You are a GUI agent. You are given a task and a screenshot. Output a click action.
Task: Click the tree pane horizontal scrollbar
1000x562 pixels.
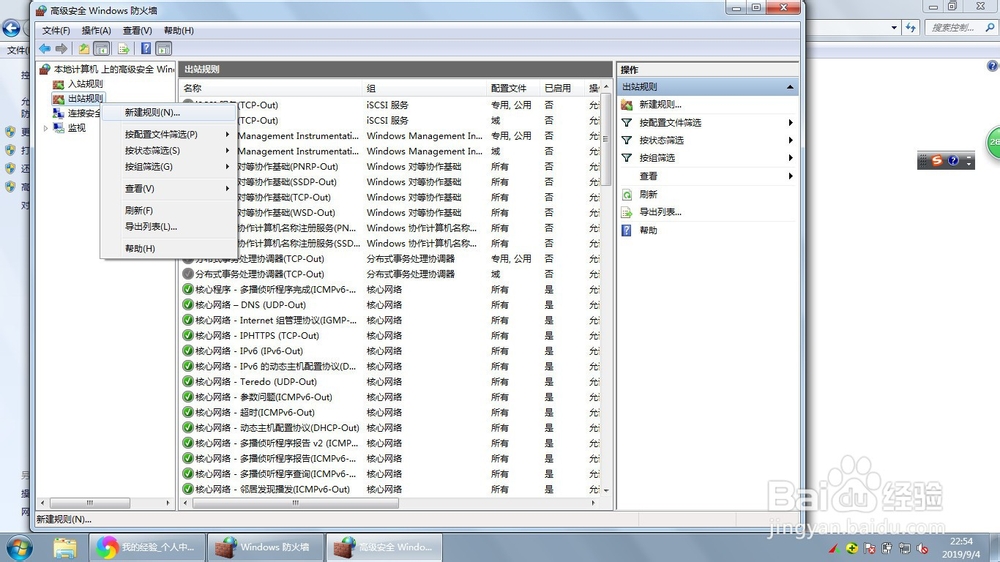pos(89,503)
